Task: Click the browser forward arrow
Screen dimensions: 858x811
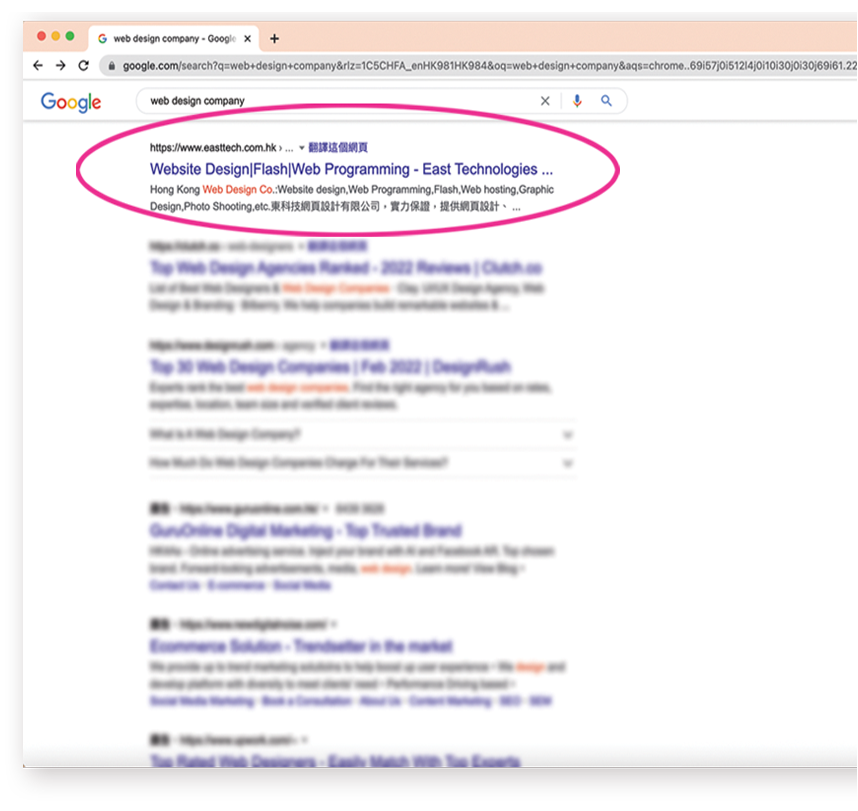Action: click(x=61, y=66)
